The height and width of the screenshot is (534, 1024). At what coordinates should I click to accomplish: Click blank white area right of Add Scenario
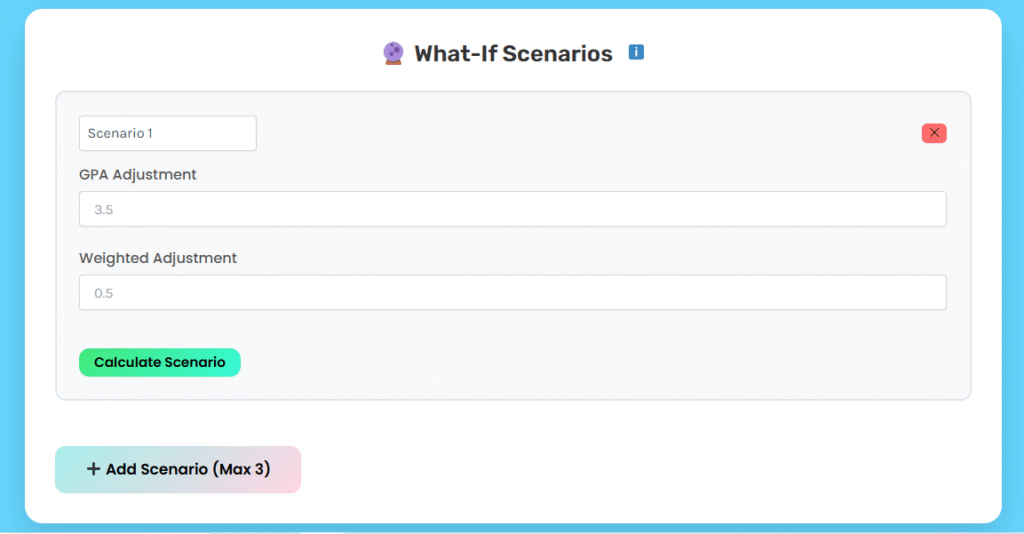[650, 470]
